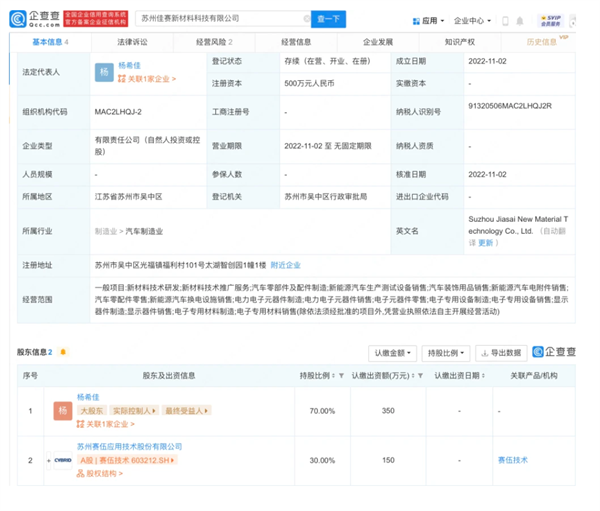Click 70.00% shareholding cell
The height and width of the screenshot is (511, 600).
click(322, 411)
